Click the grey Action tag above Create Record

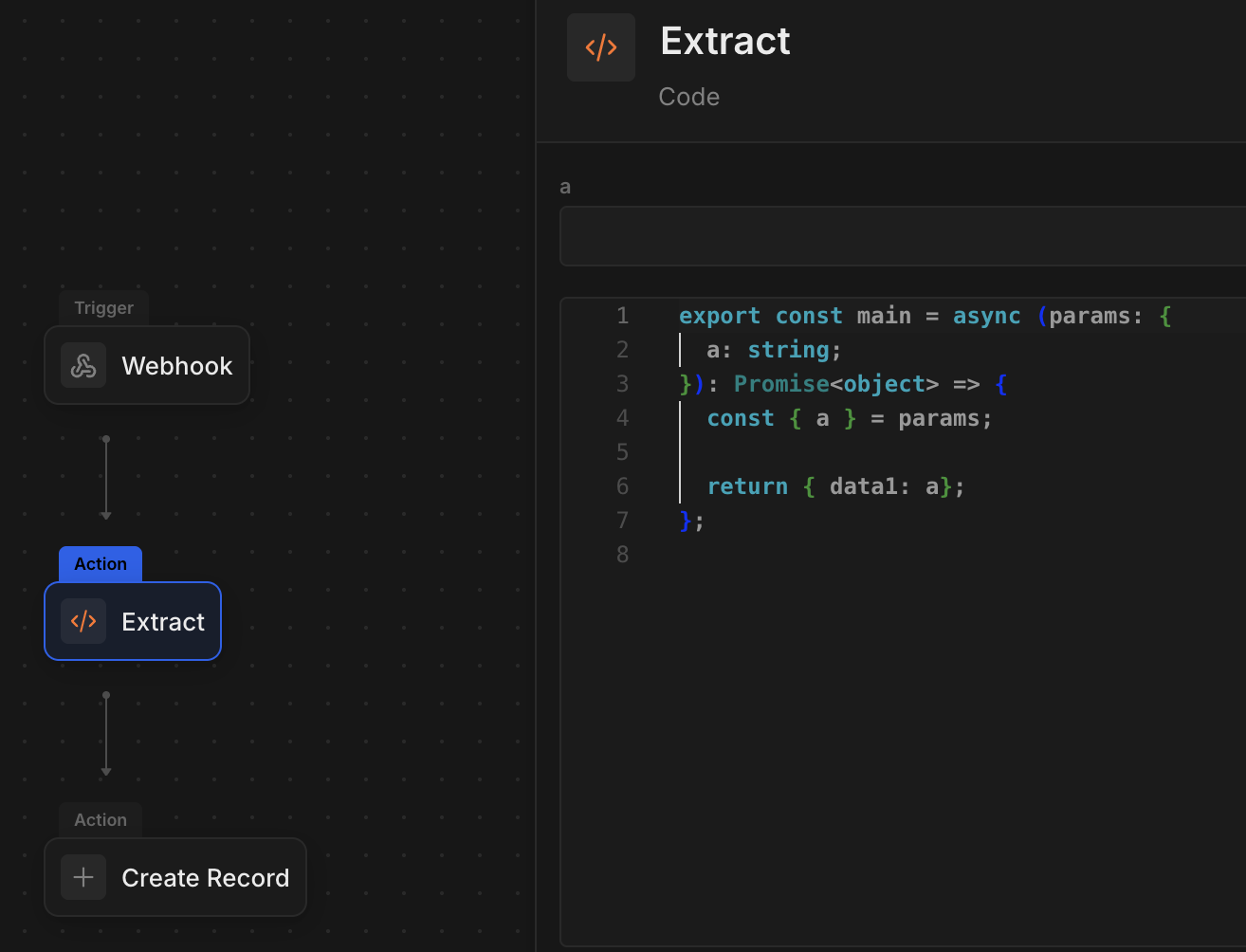click(x=101, y=820)
